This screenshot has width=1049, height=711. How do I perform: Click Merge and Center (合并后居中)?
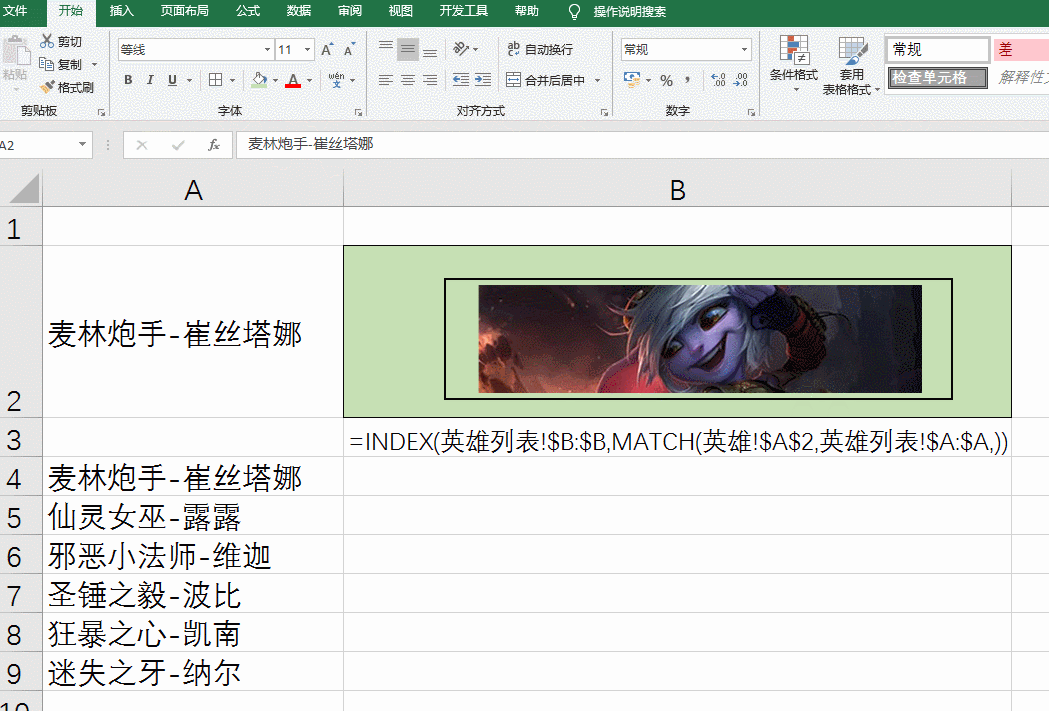(545, 80)
